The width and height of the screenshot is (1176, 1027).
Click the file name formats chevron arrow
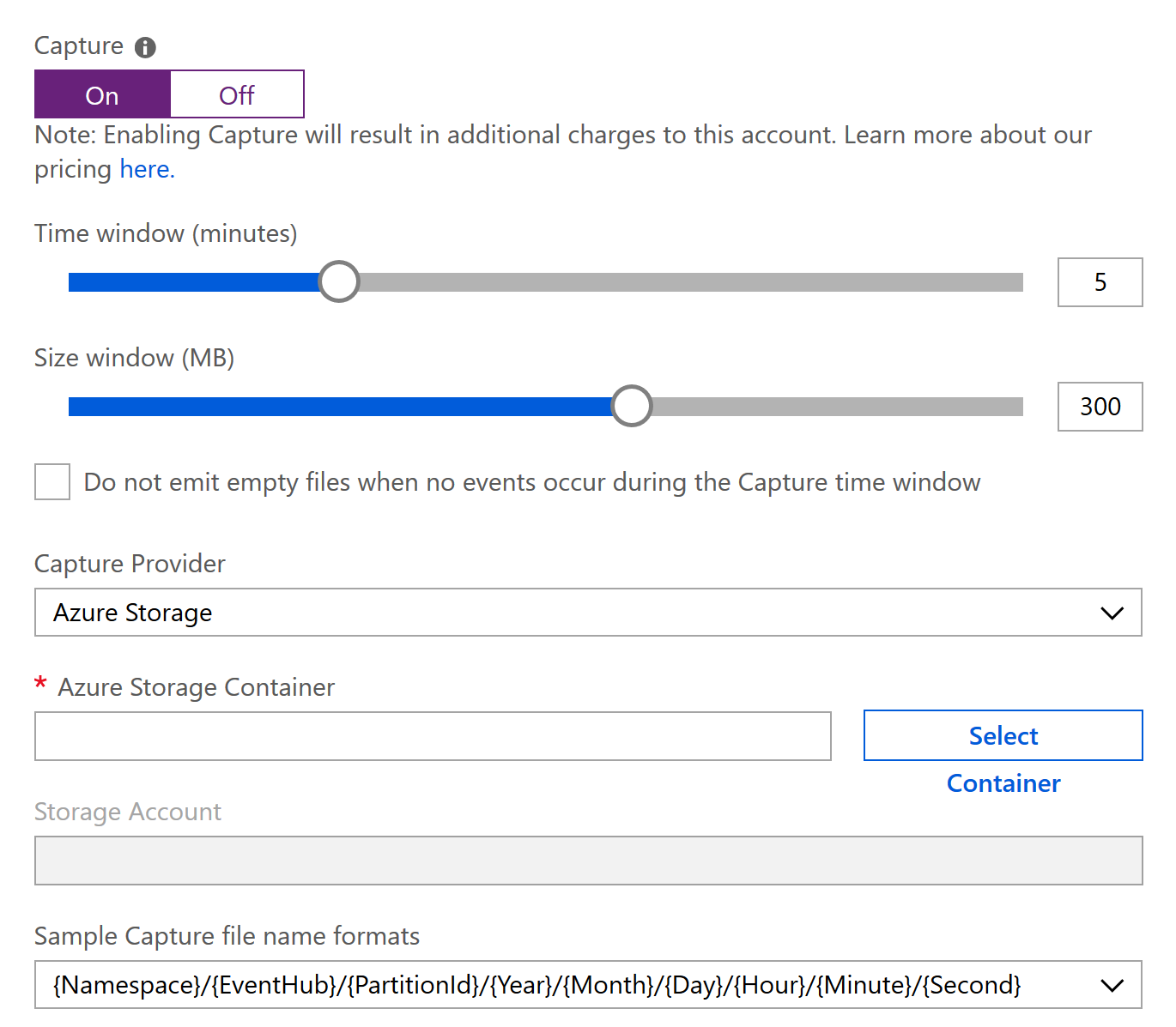tap(1112, 985)
